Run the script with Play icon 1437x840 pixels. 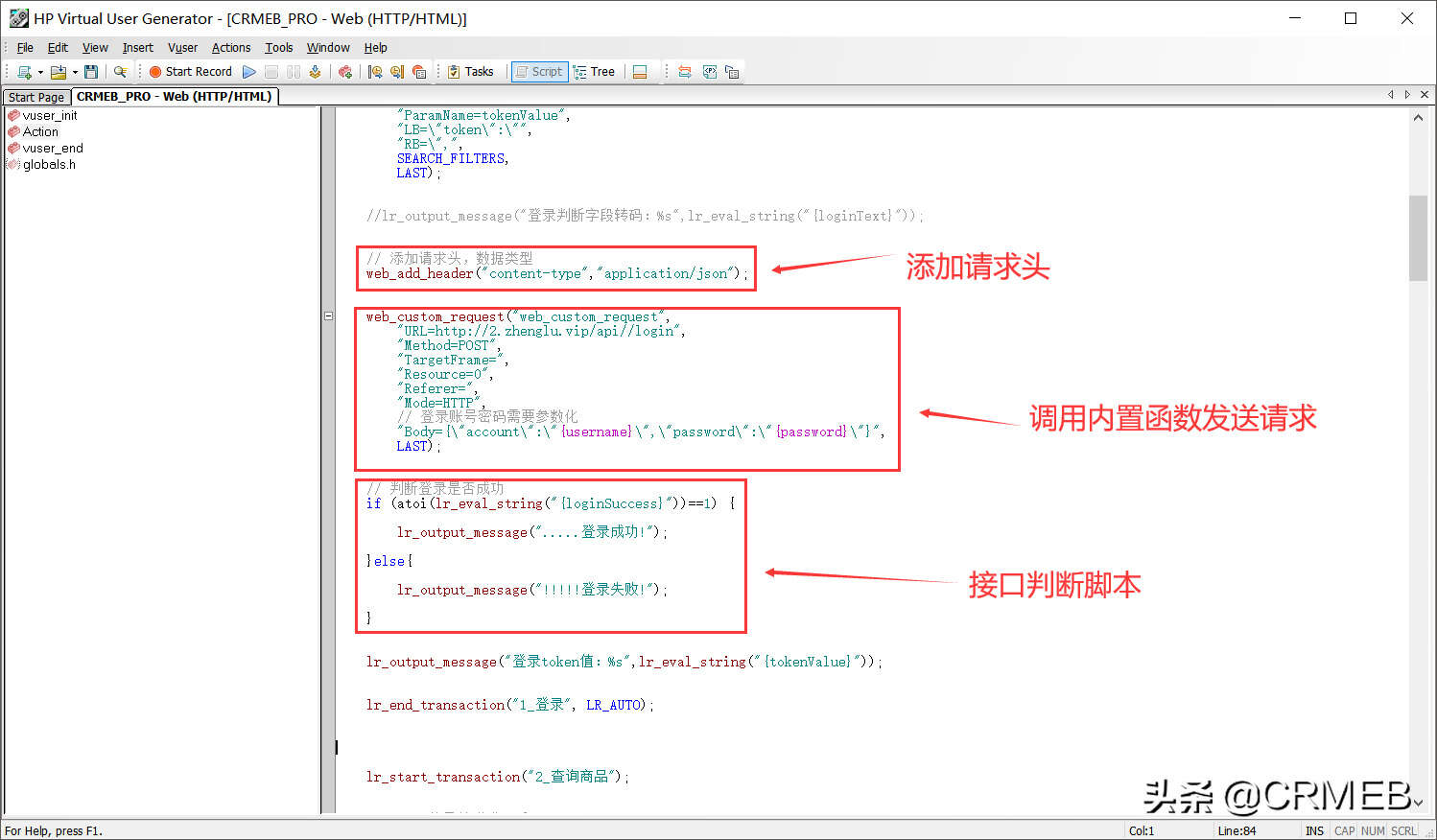(x=249, y=72)
